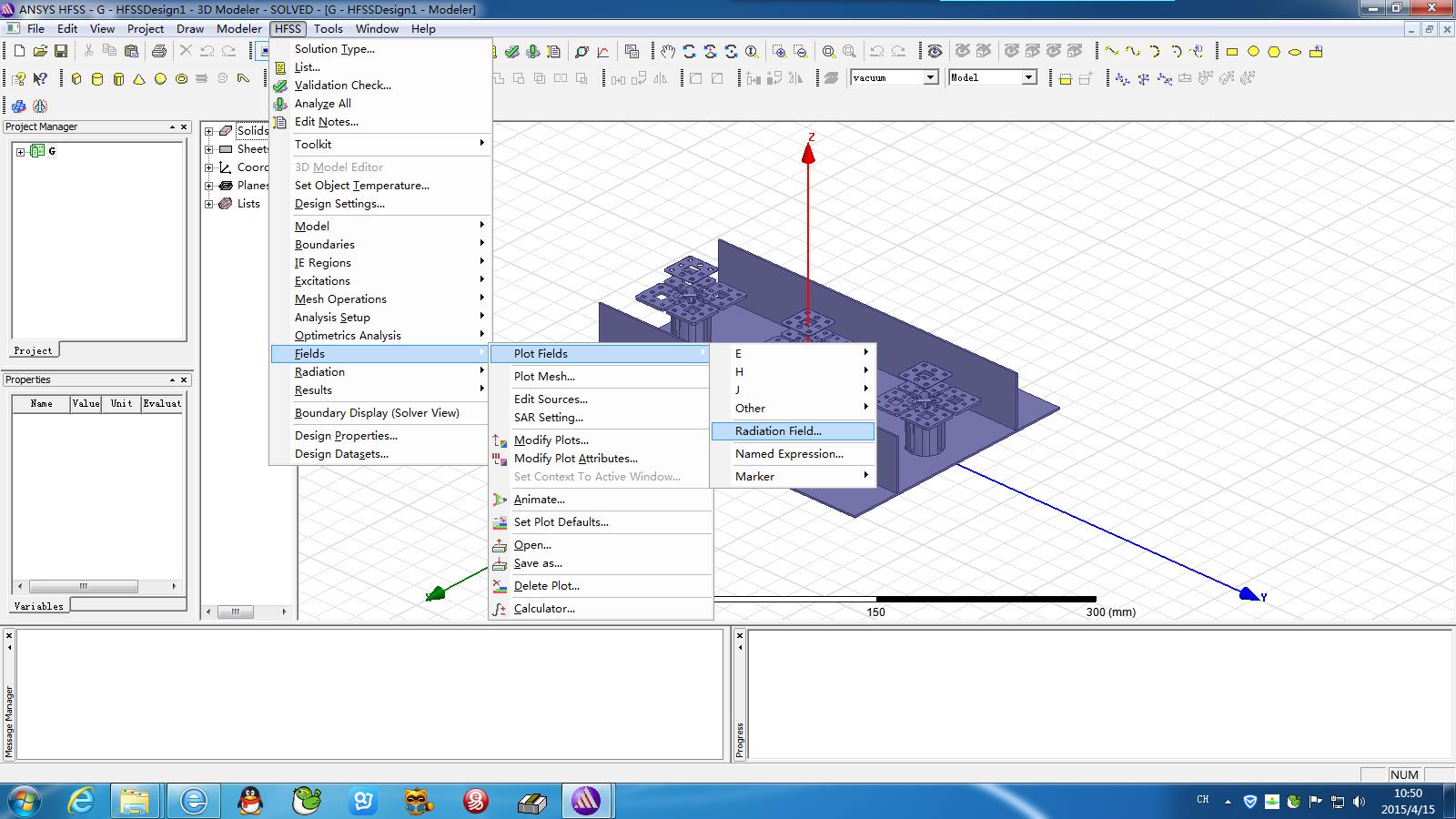Image resolution: width=1456 pixels, height=819 pixels.
Task: Select the Draw rectangle tool
Action: point(1232,52)
